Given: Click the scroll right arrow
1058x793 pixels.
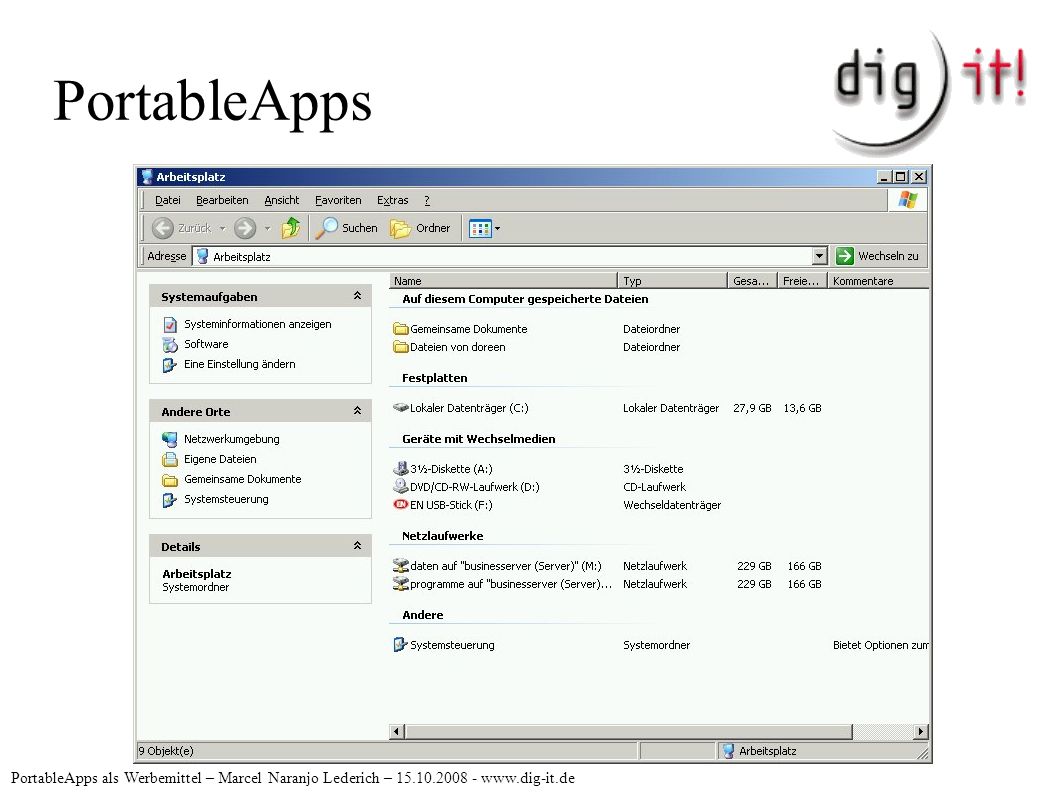Looking at the screenshot, I should click(921, 732).
